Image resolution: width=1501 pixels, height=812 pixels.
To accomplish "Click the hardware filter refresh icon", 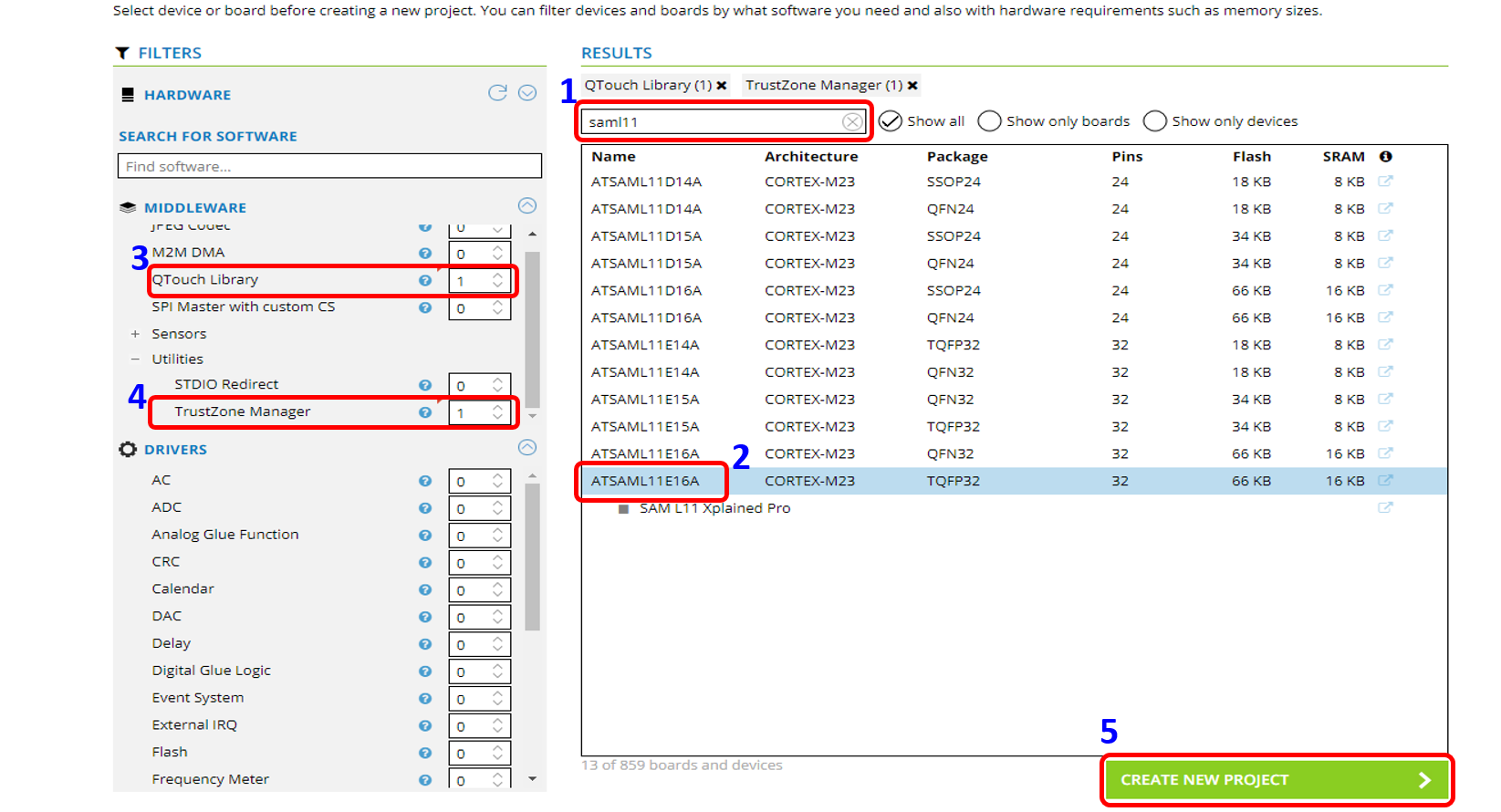I will (x=497, y=93).
